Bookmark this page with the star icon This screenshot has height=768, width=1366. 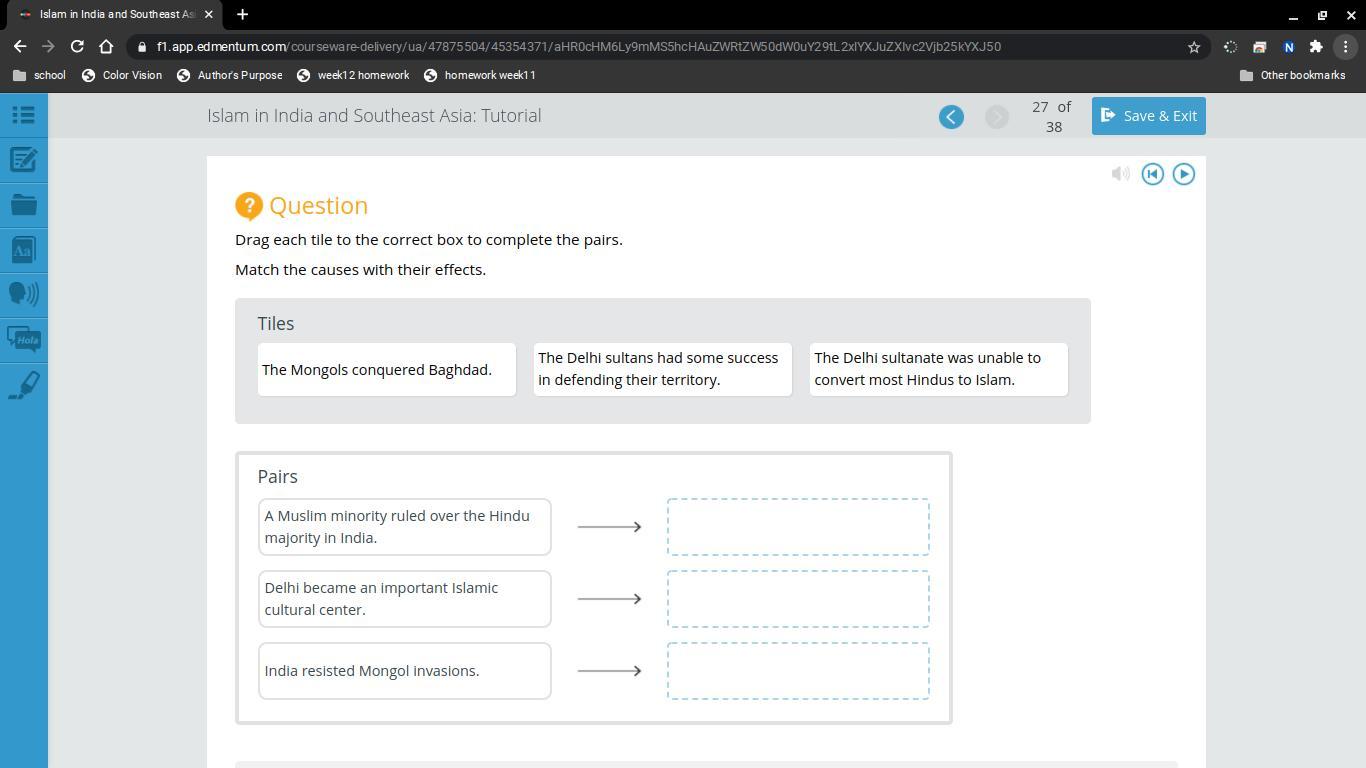coord(1194,47)
